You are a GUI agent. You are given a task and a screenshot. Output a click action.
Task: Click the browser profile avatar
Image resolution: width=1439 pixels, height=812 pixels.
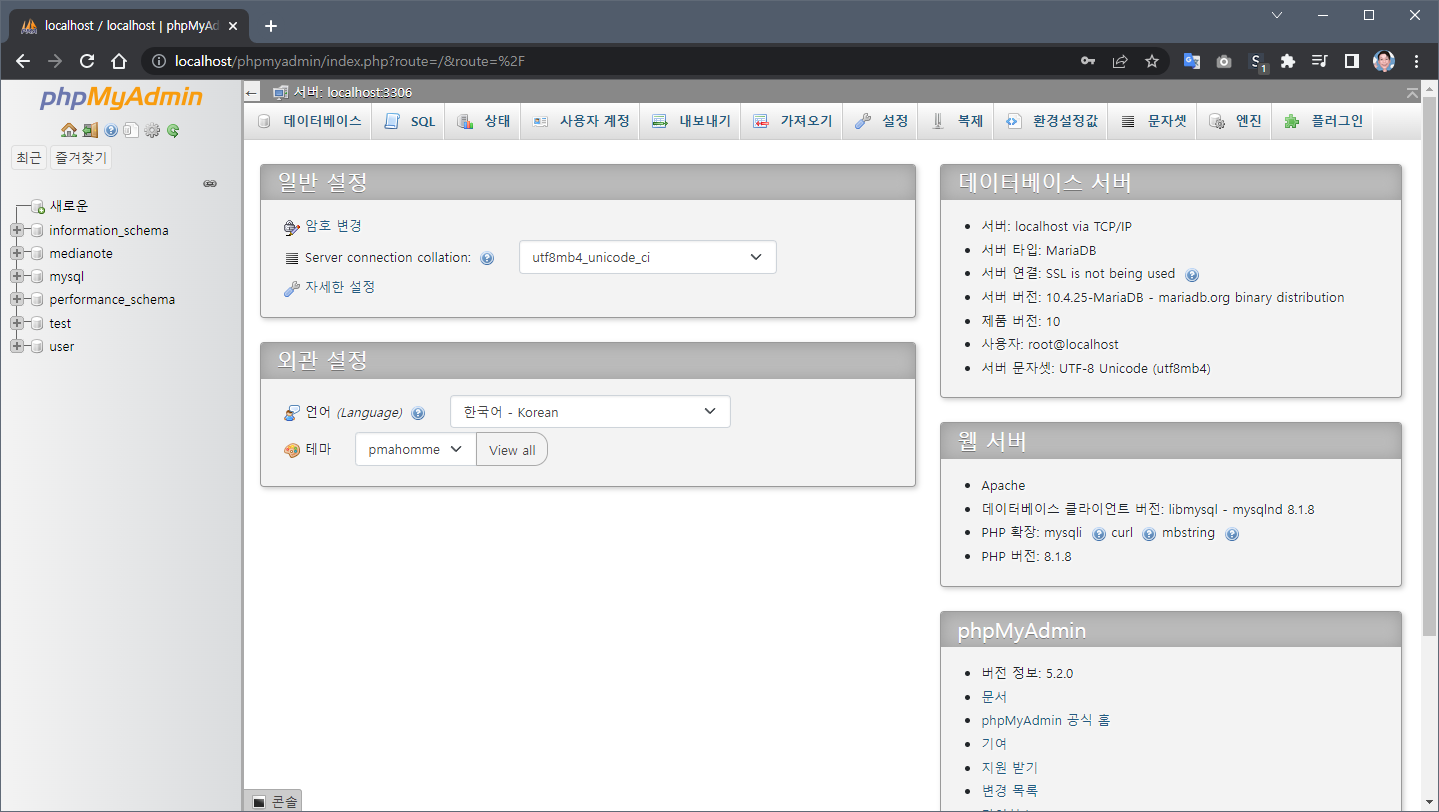point(1384,61)
